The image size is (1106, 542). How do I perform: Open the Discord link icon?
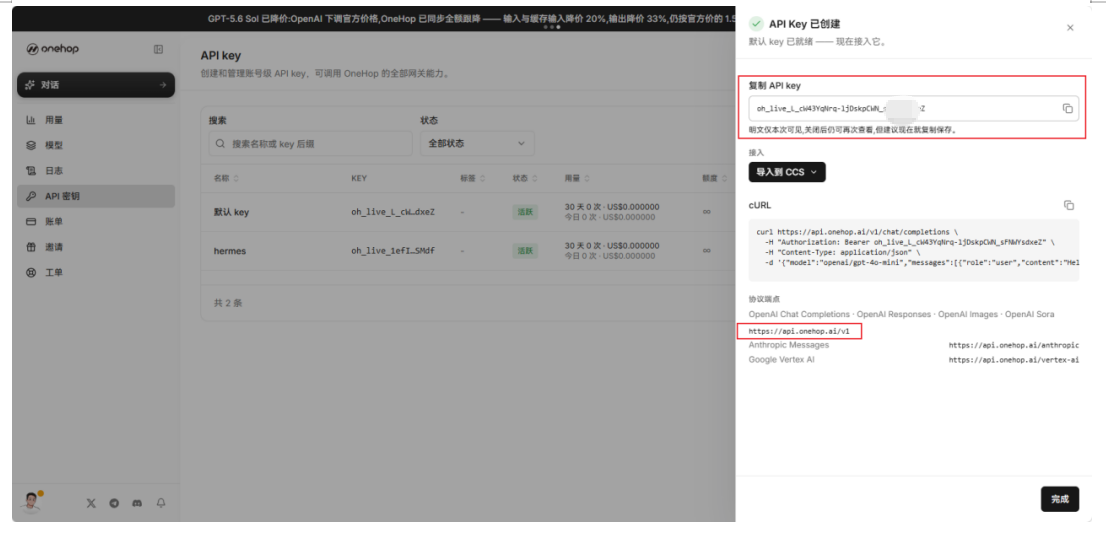[x=138, y=503]
